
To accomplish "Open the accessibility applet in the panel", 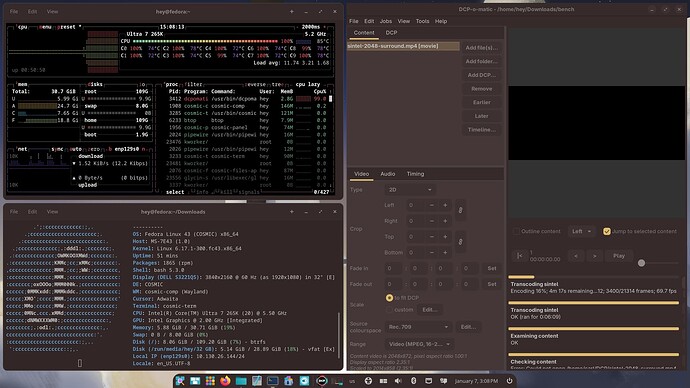I will point(368,381).
